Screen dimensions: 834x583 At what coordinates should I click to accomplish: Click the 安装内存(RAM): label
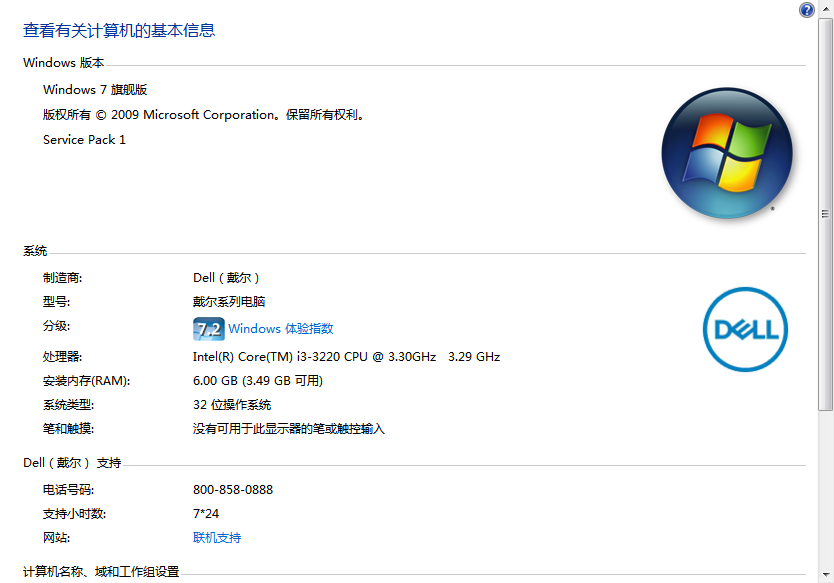[x=87, y=381]
